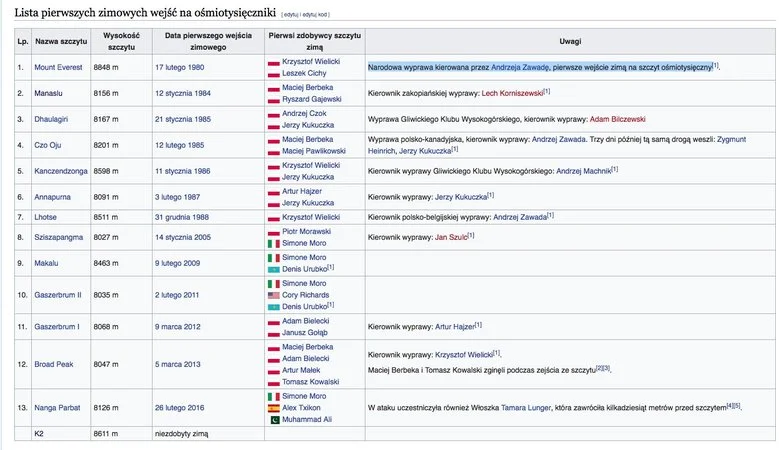This screenshot has width=779, height=450.
Task: Open the Lhotse peak link
Action: coord(45,217)
